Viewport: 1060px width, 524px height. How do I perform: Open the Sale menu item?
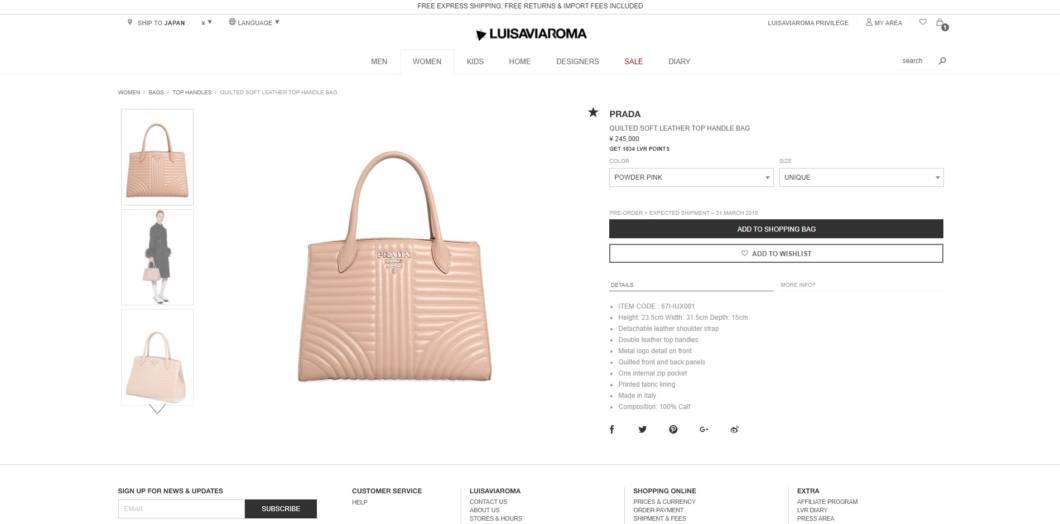pos(633,62)
